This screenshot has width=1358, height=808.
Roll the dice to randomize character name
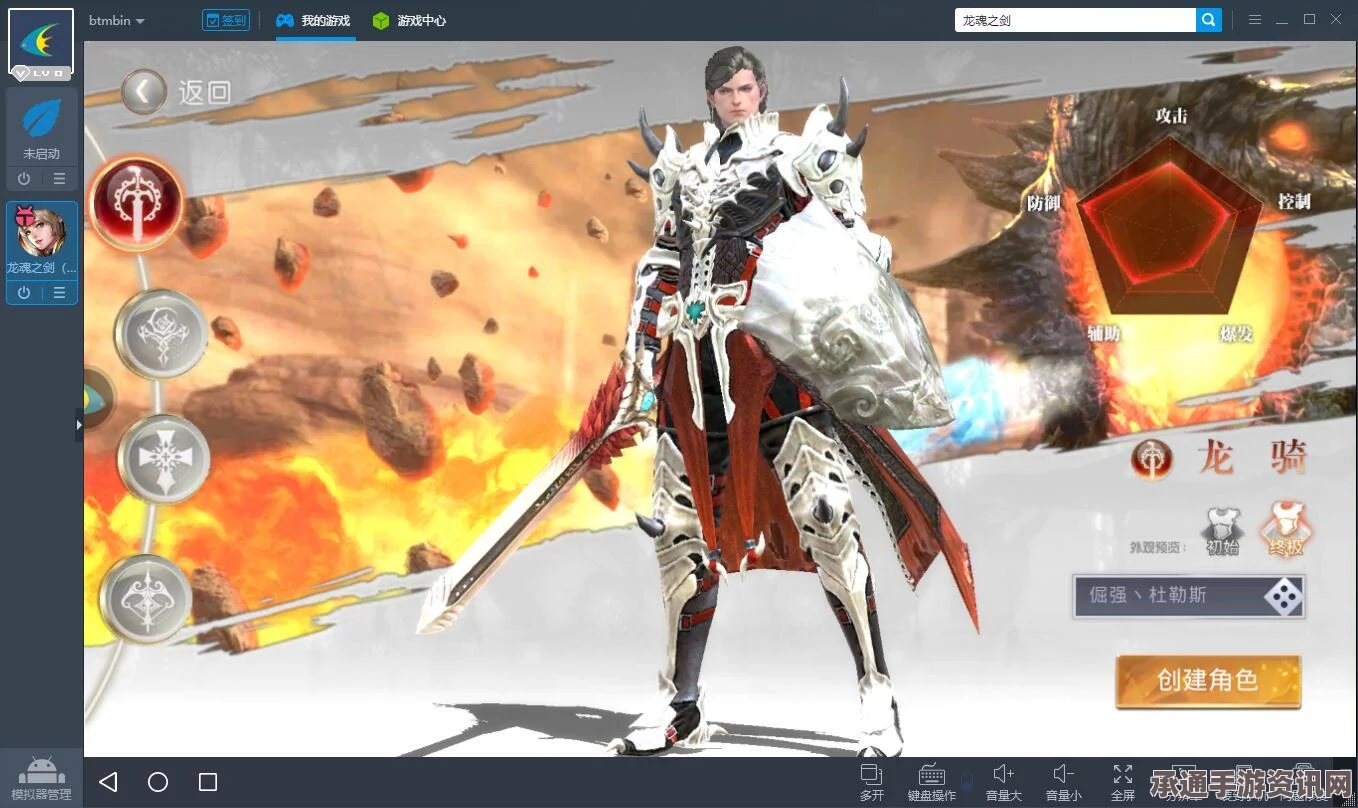point(1282,597)
